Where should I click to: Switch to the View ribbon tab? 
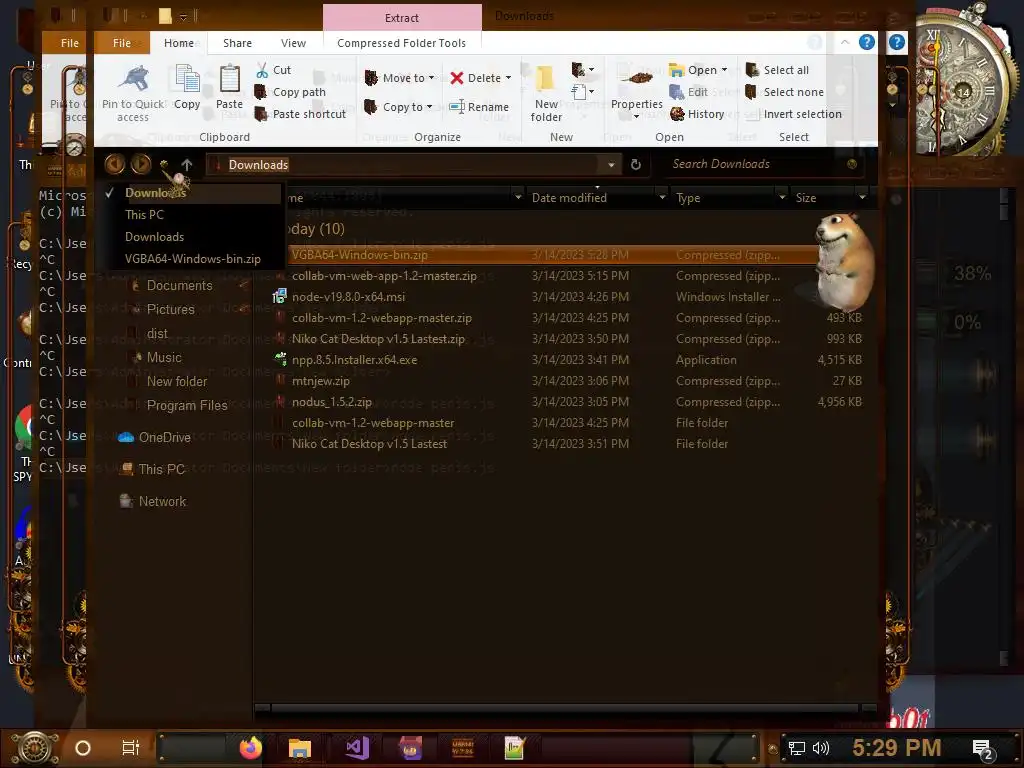pos(293,43)
